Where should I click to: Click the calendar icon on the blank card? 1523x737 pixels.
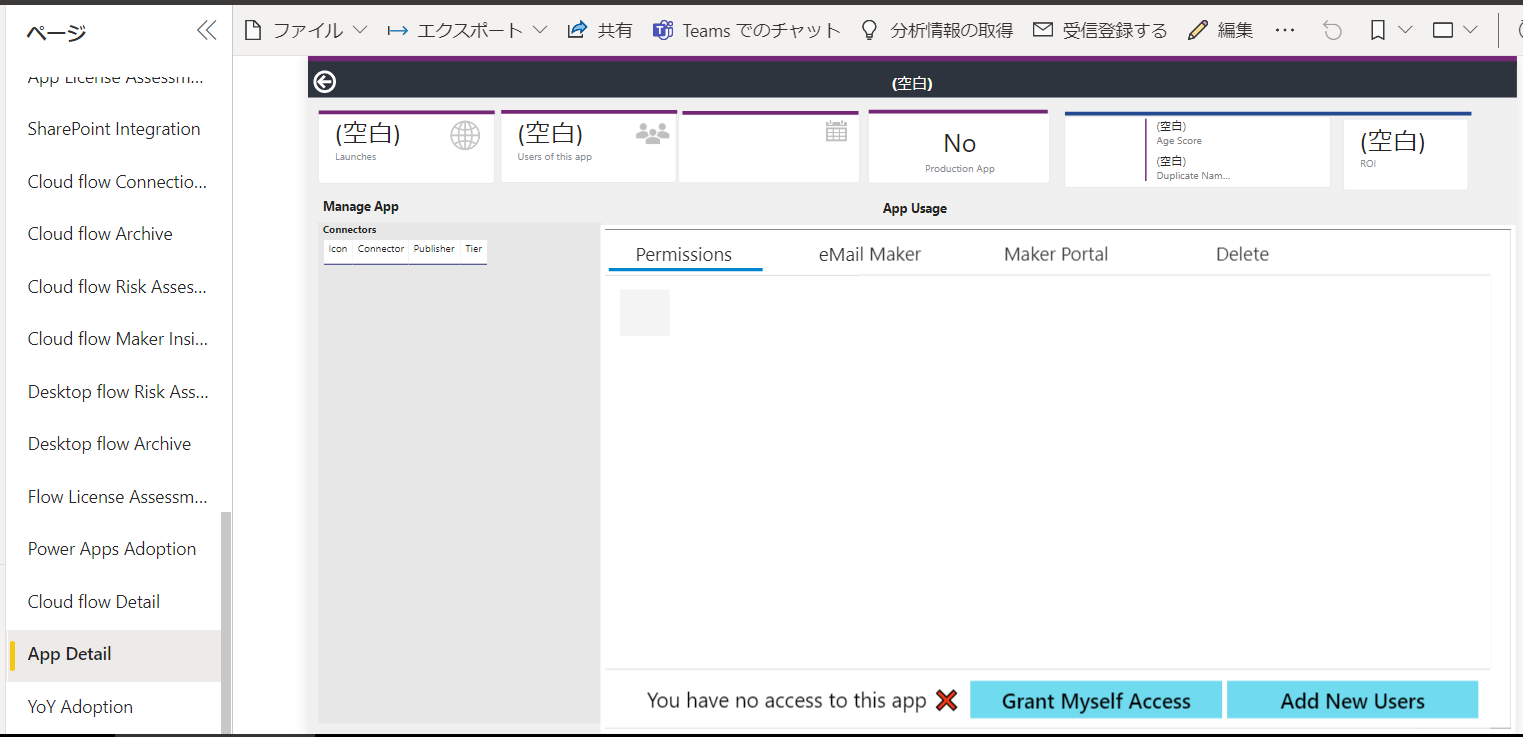[836, 131]
